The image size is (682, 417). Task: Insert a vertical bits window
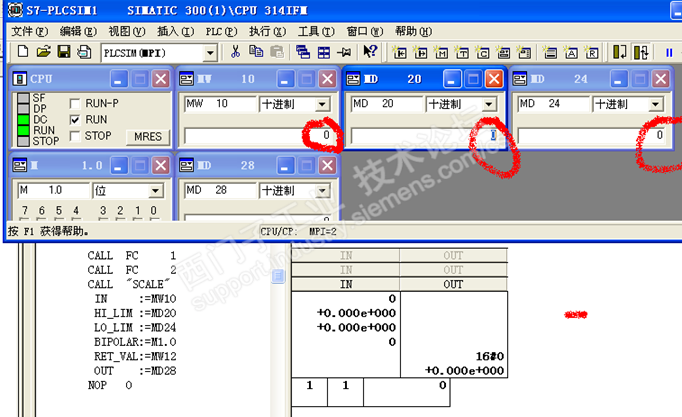coord(525,53)
